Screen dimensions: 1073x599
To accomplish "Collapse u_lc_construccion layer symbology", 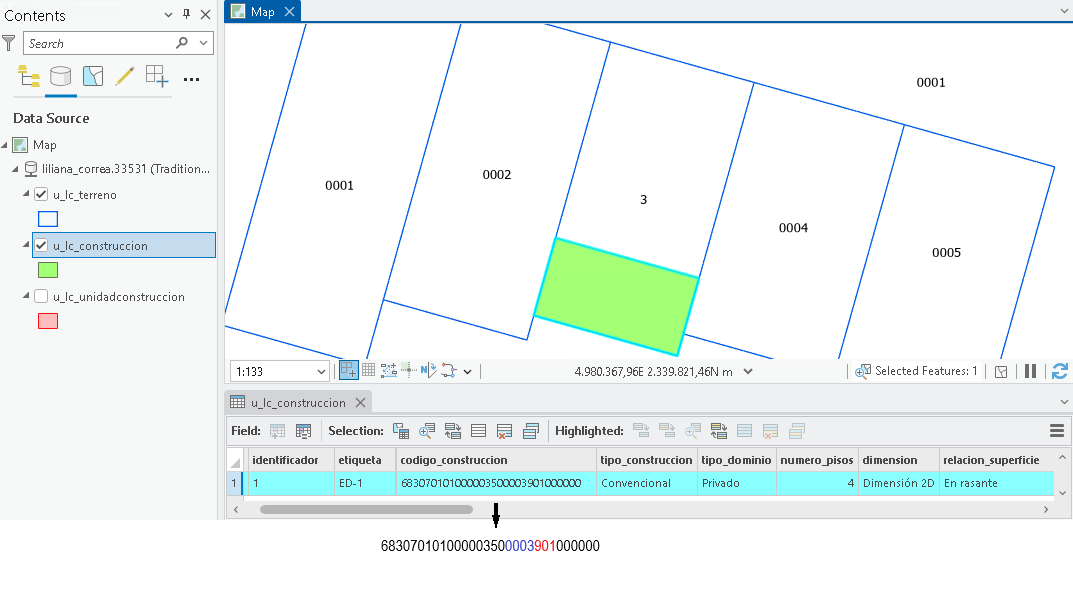I will 26,244.
